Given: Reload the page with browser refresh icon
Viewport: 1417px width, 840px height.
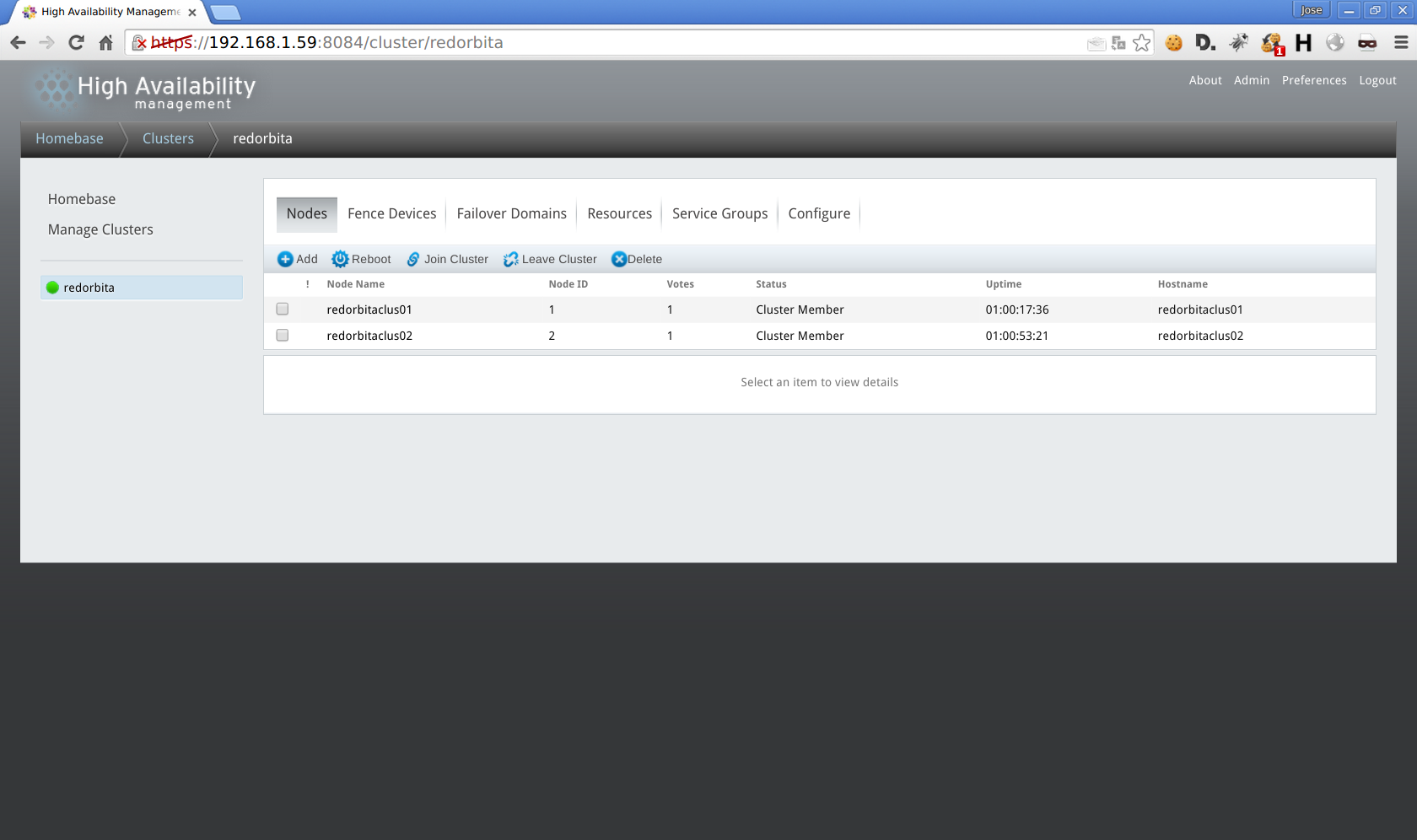Looking at the screenshot, I should [76, 43].
